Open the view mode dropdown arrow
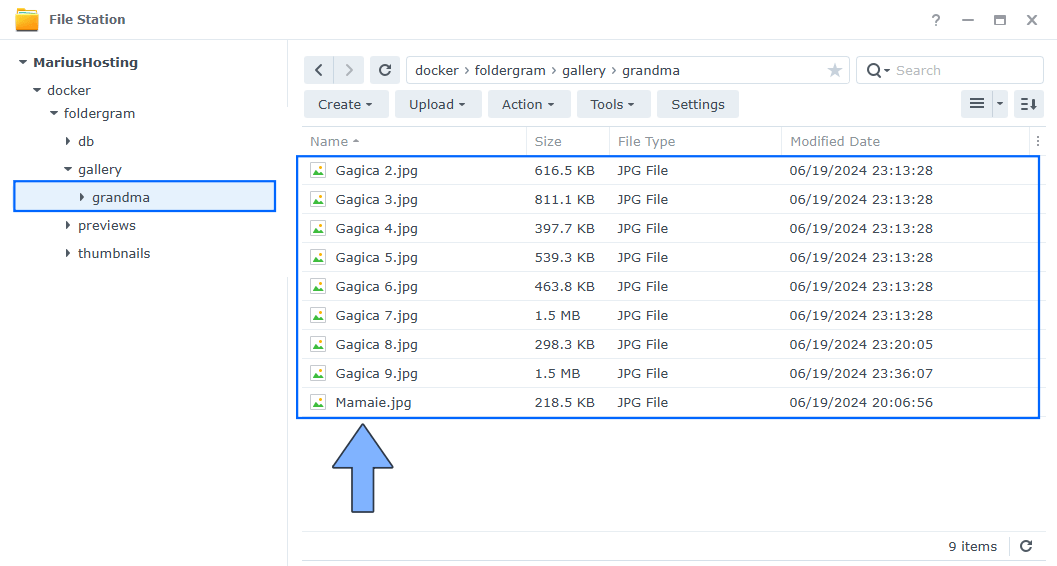Image resolution: width=1057 pixels, height=566 pixels. 1000,104
